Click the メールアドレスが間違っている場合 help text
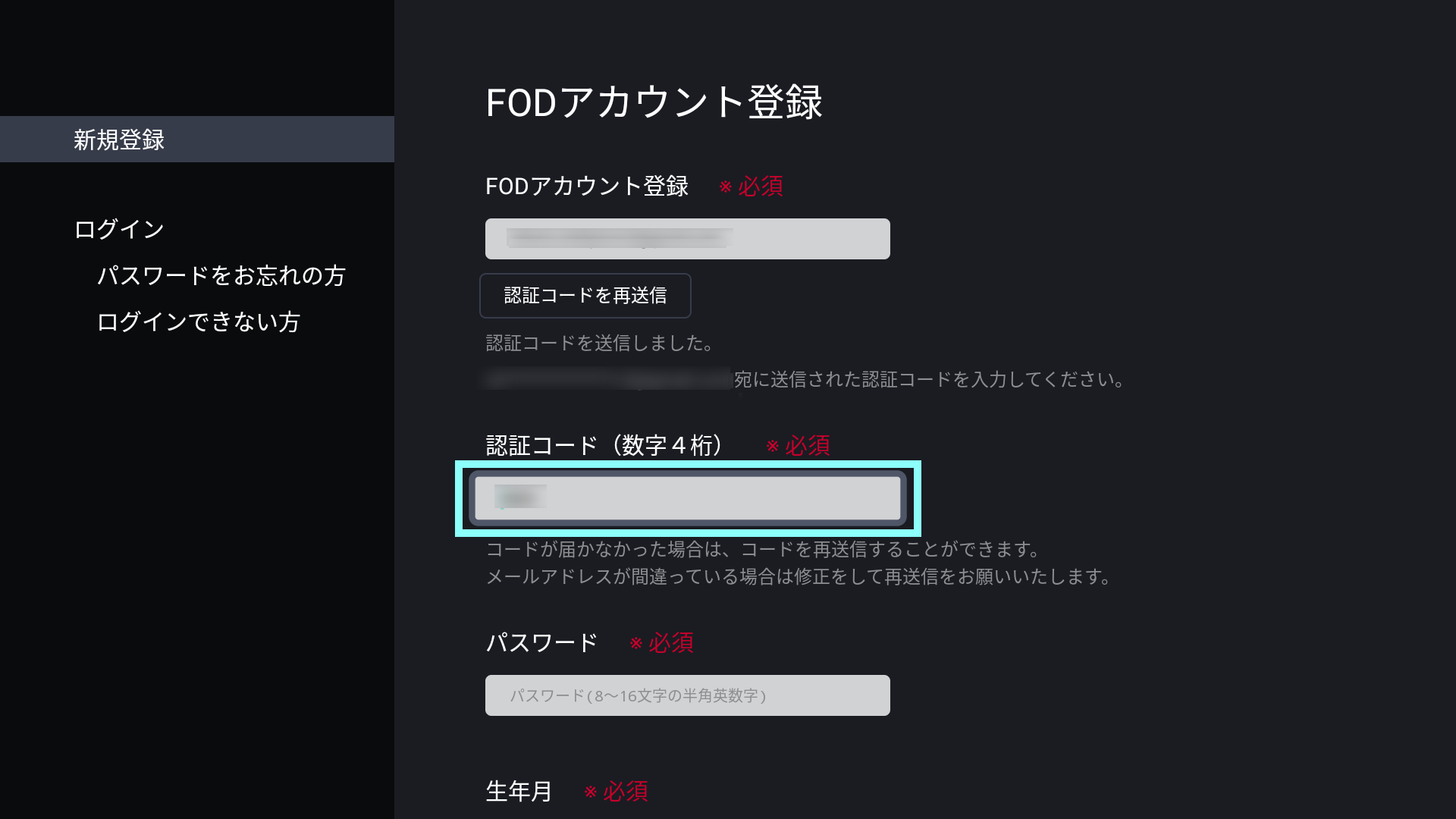 click(x=799, y=577)
